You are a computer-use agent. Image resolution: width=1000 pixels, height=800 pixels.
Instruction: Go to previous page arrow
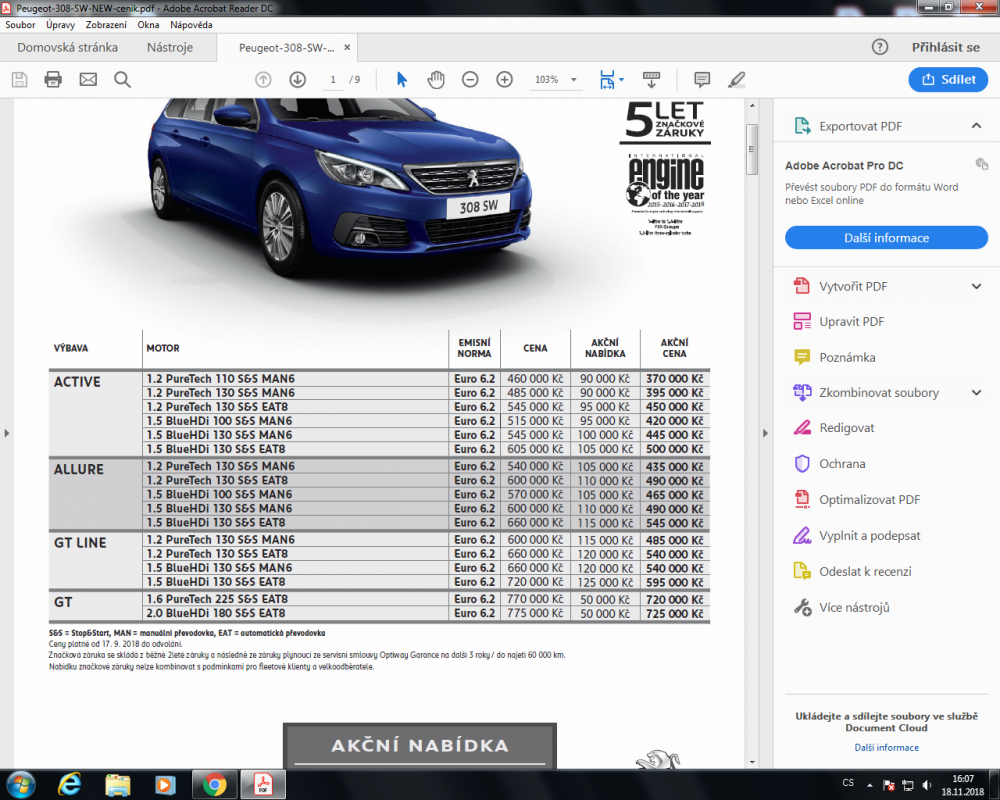coord(263,80)
